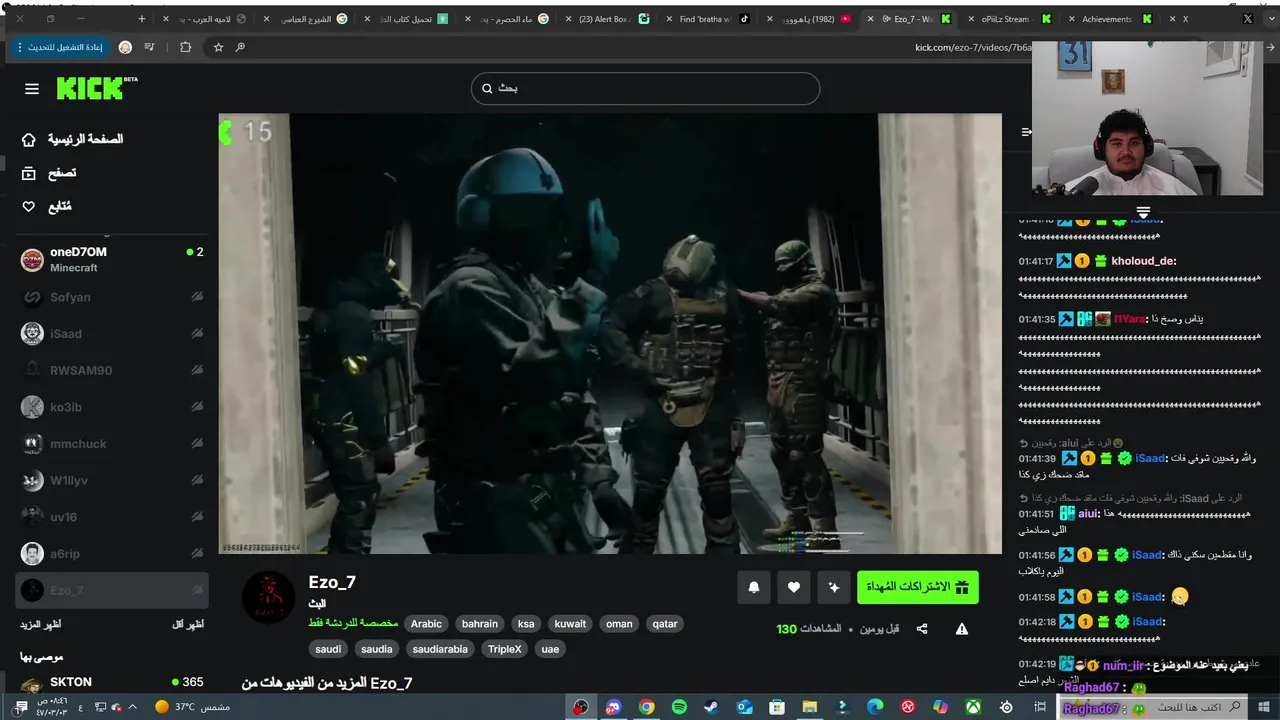Click the oman tag chip
This screenshot has width=1280, height=720.
[619, 624]
